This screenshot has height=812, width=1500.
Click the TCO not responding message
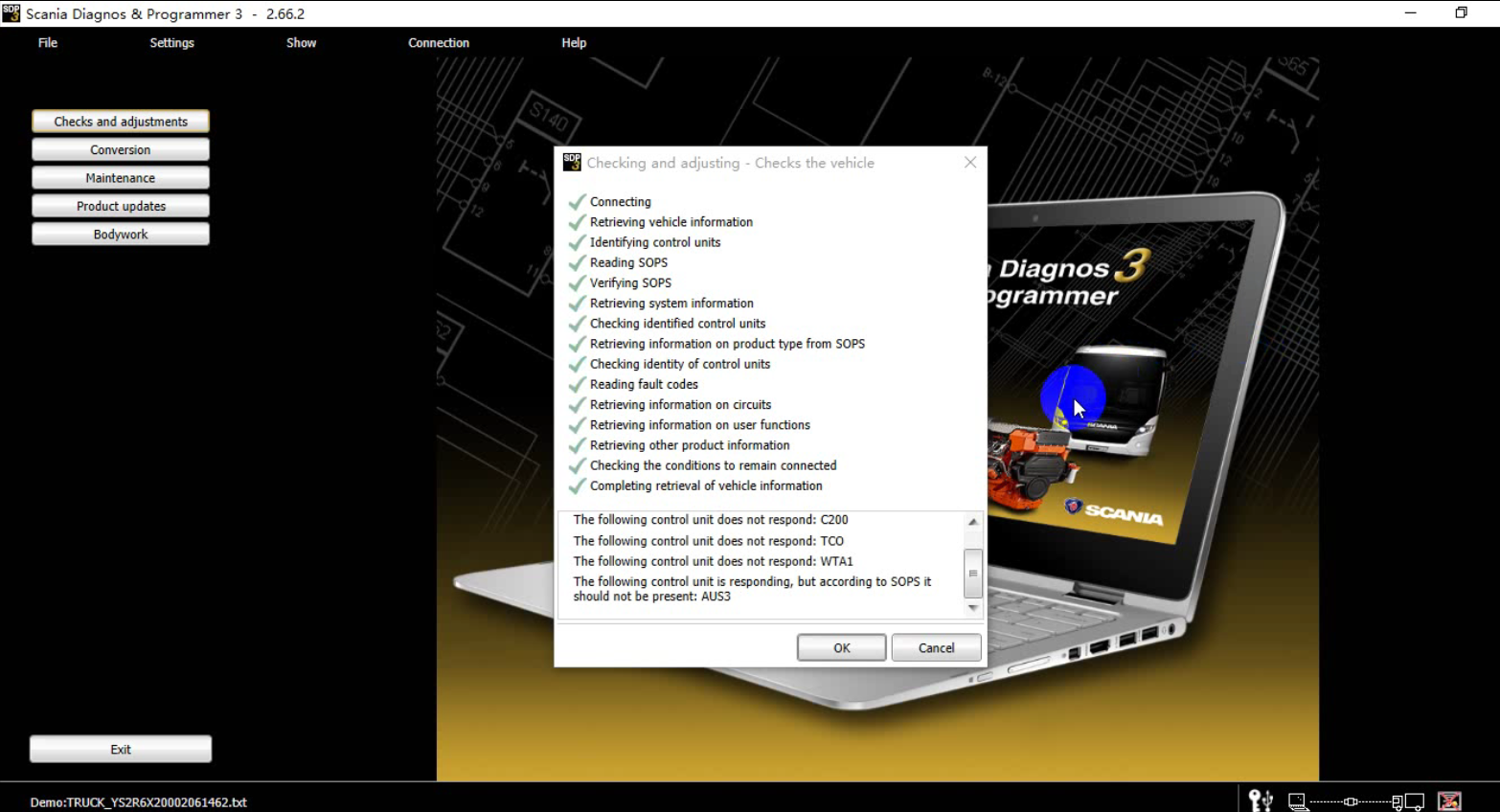pyautogui.click(x=709, y=541)
